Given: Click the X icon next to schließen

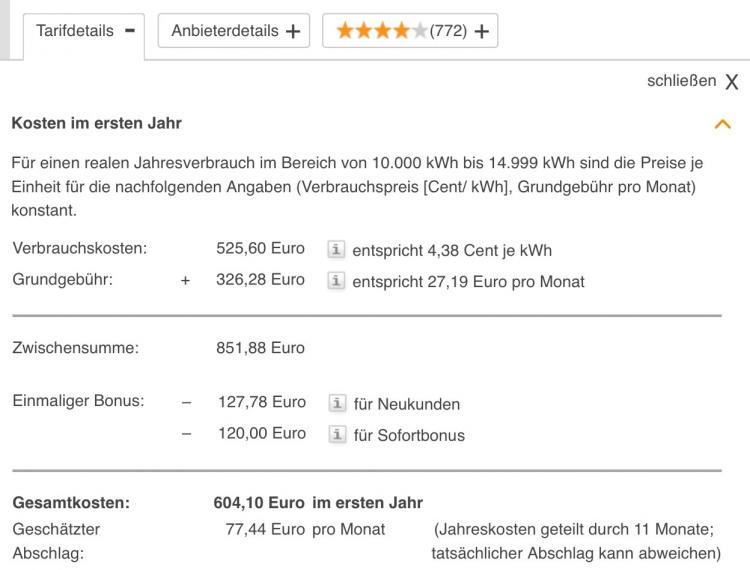Looking at the screenshot, I should coord(731,82).
